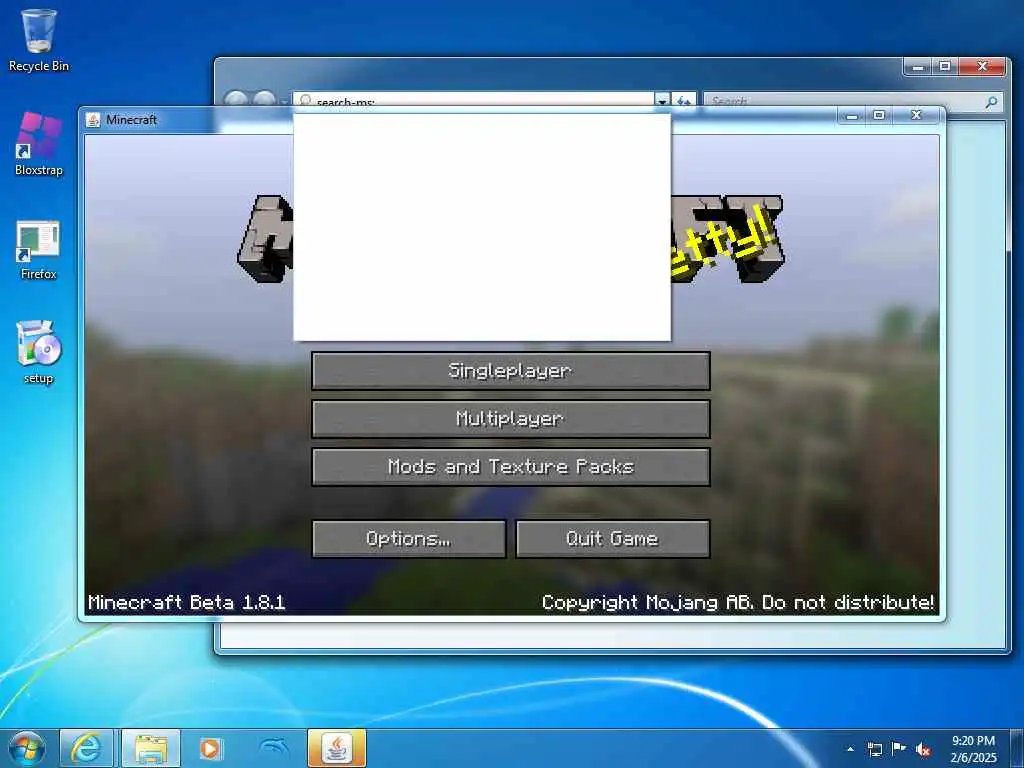Screen dimensions: 1024x768
Task: Launch Windows Media Player from taskbar
Action: pyautogui.click(x=210, y=748)
